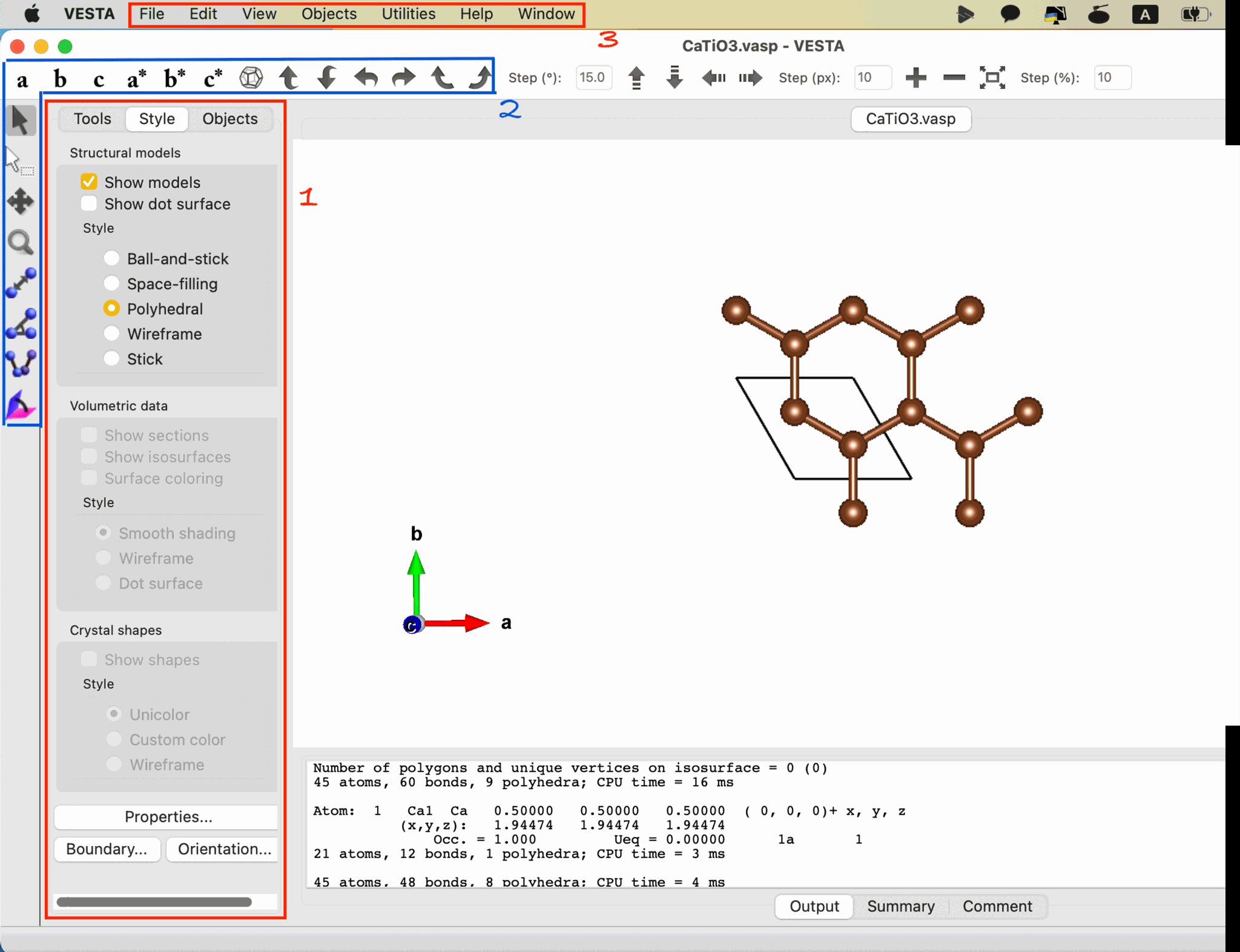The width and height of the screenshot is (1240, 952).
Task: Open the Tools tab
Action: [93, 119]
